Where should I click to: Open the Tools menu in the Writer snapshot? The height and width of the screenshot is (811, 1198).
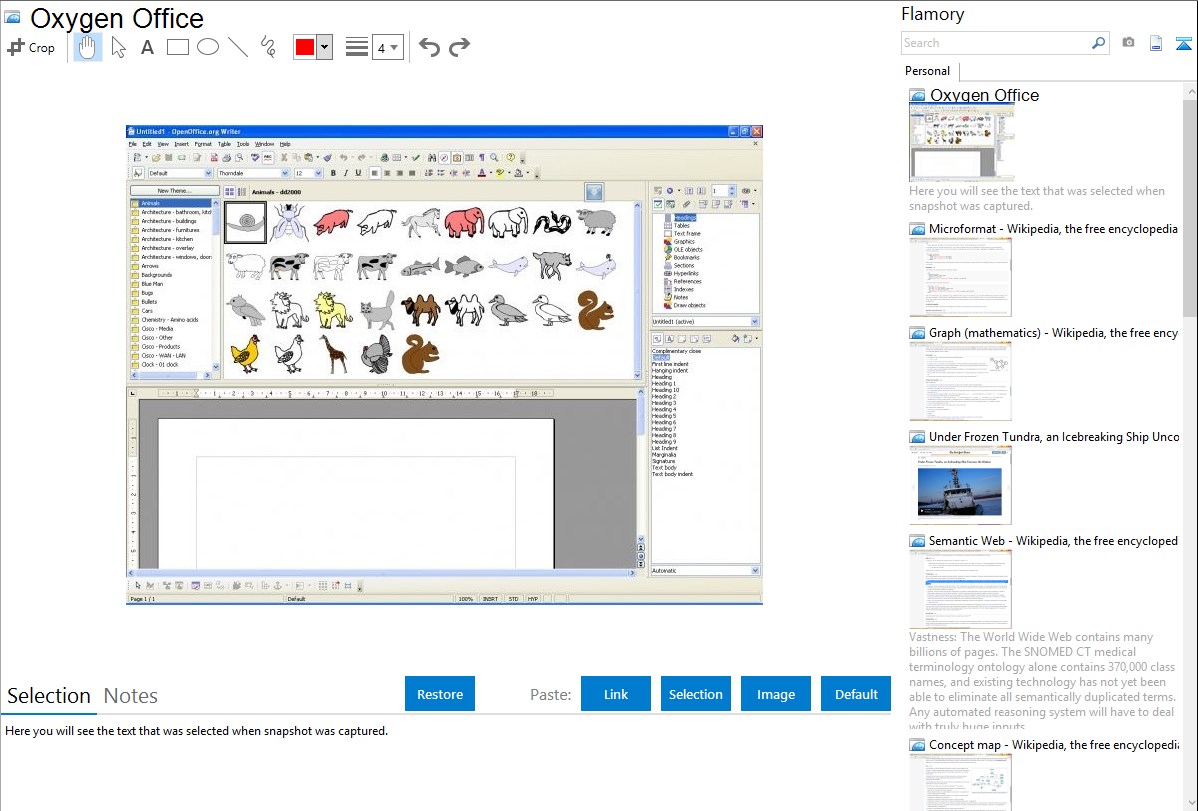coord(243,144)
